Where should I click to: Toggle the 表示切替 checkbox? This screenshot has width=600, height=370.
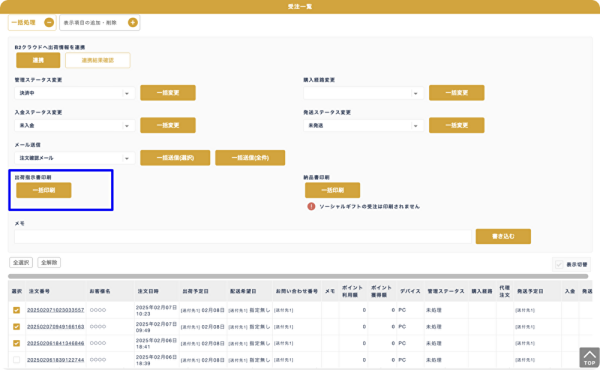(559, 264)
